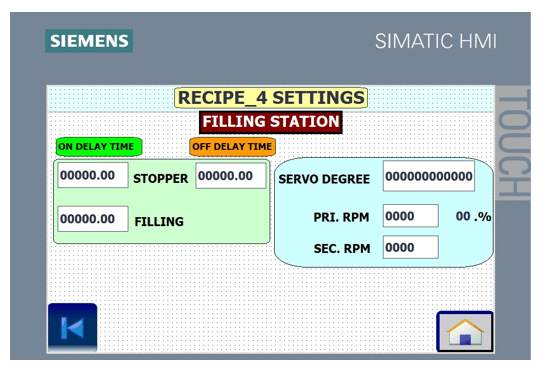
Task: Click the STOPPER label
Action: (160, 179)
